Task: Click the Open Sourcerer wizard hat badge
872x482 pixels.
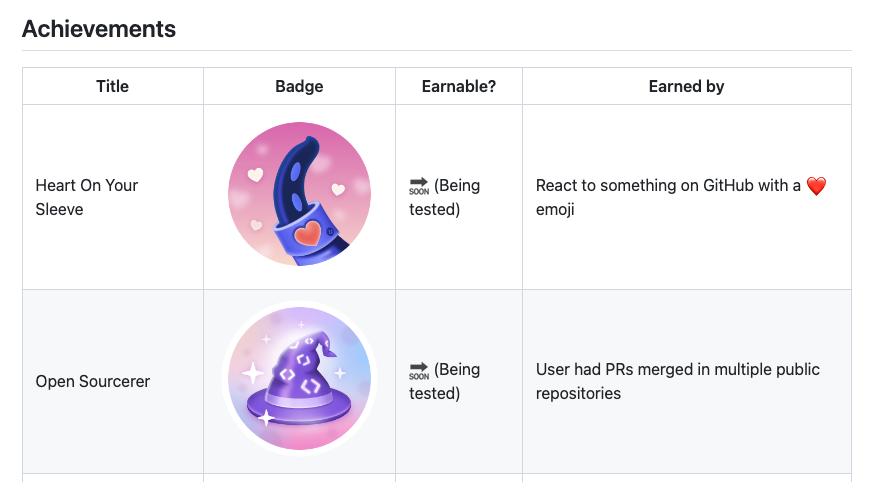Action: pyautogui.click(x=299, y=379)
